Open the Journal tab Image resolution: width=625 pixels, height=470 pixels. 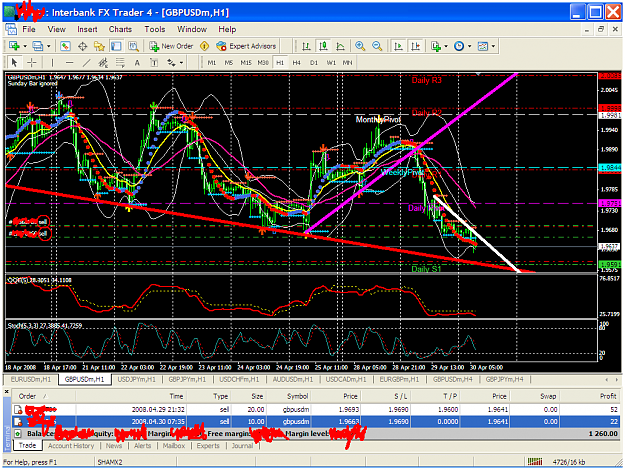coord(242,446)
